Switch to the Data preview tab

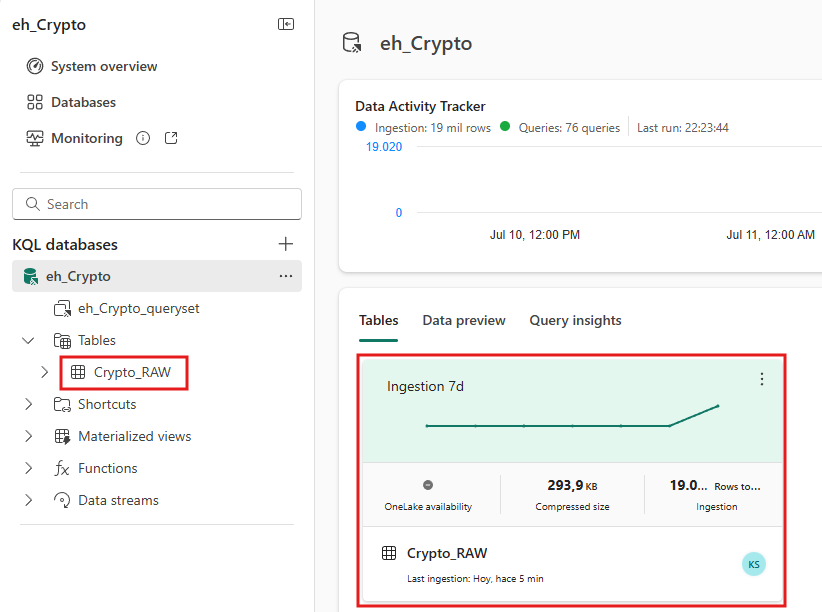click(464, 320)
